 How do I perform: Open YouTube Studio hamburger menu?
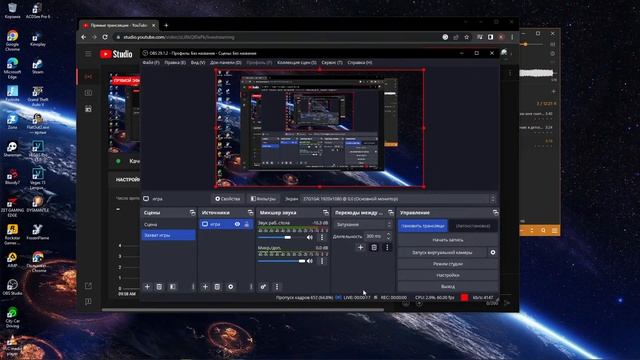88,53
